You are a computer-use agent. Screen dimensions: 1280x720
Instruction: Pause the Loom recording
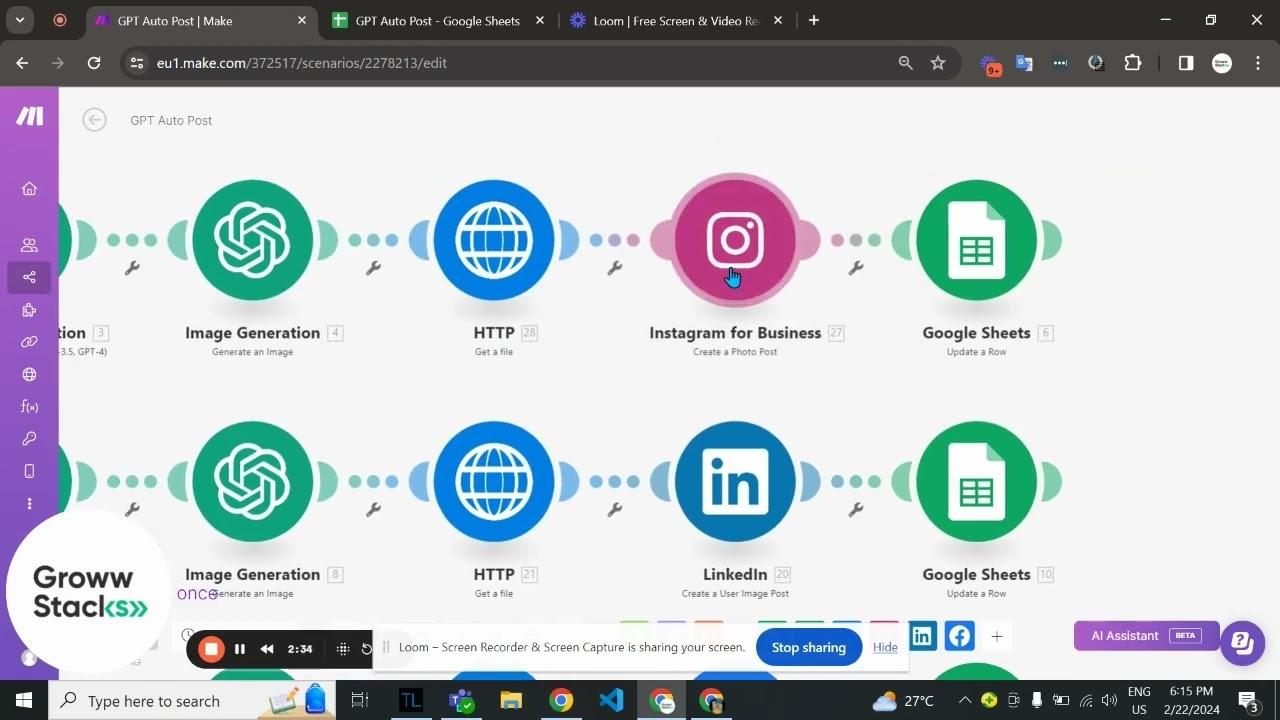[x=240, y=649]
